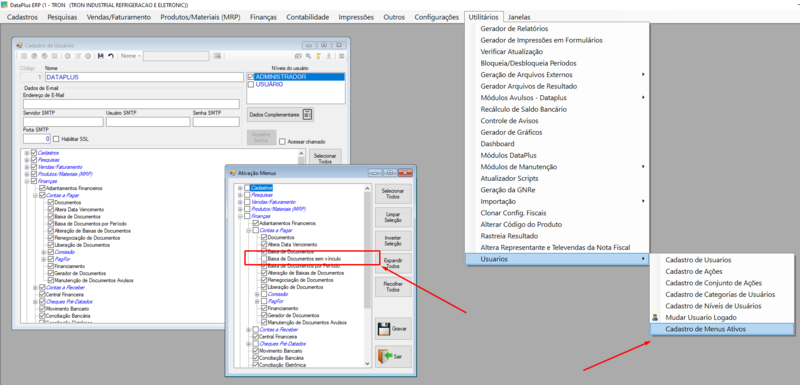The image size is (800, 385).
Task: Toggle the USUÁRIO level checkbox
Action: click(251, 85)
